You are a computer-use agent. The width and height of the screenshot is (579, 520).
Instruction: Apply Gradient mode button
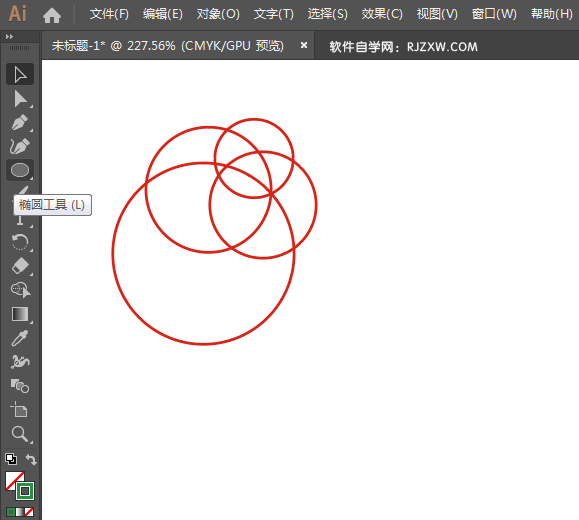(x=20, y=512)
